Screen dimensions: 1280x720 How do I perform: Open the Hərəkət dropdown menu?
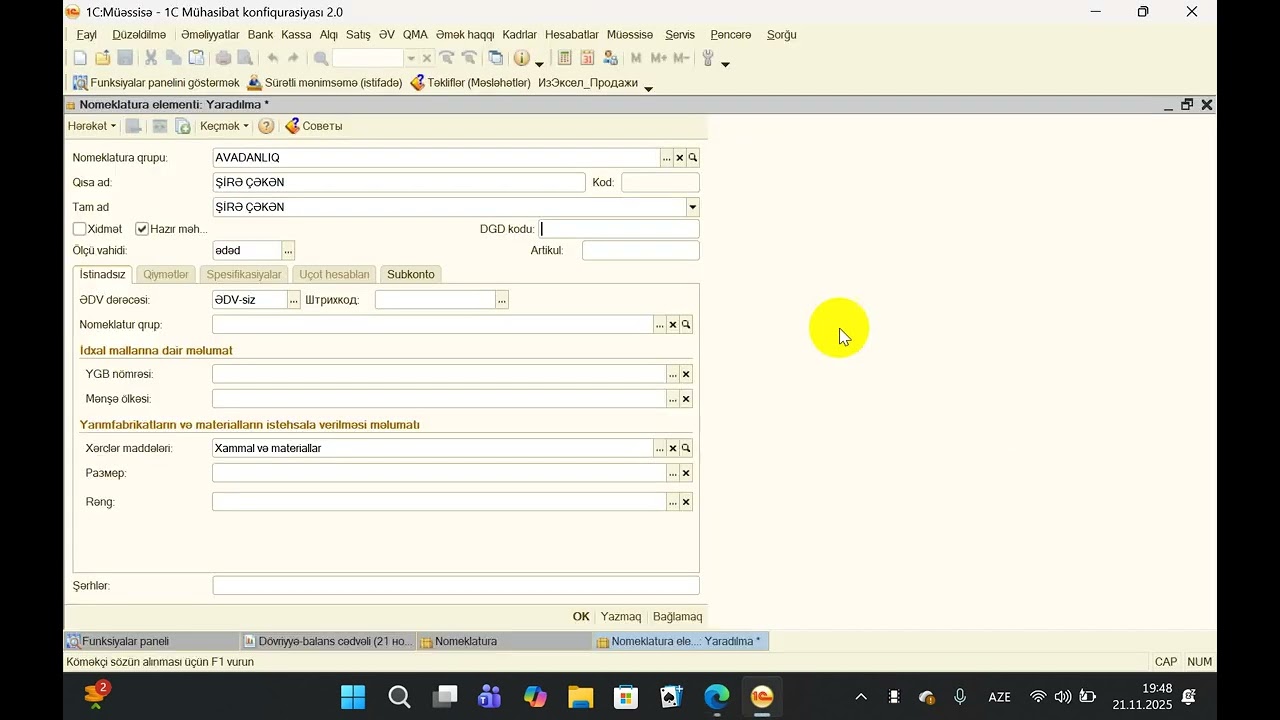[92, 126]
